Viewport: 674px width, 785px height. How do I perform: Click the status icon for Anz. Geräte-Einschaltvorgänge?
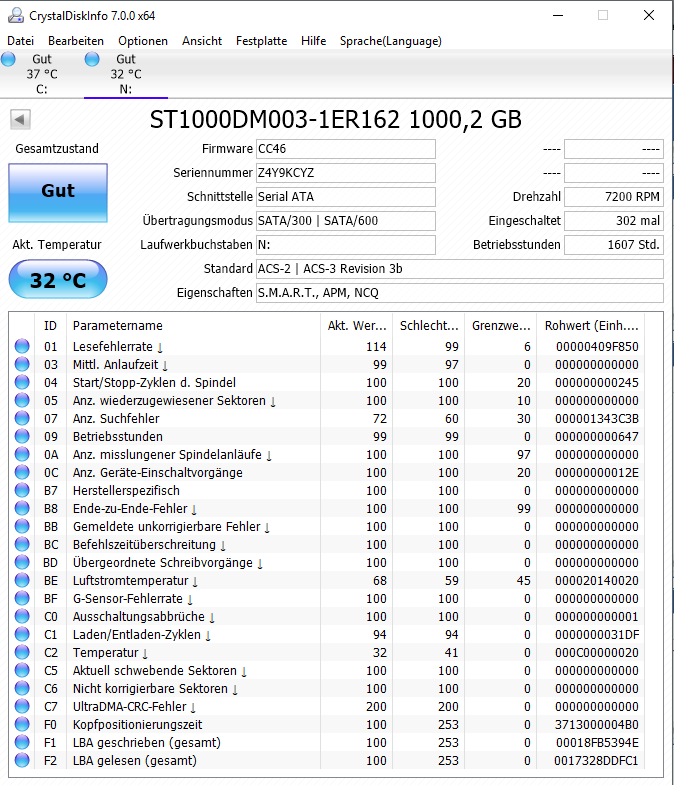22,473
